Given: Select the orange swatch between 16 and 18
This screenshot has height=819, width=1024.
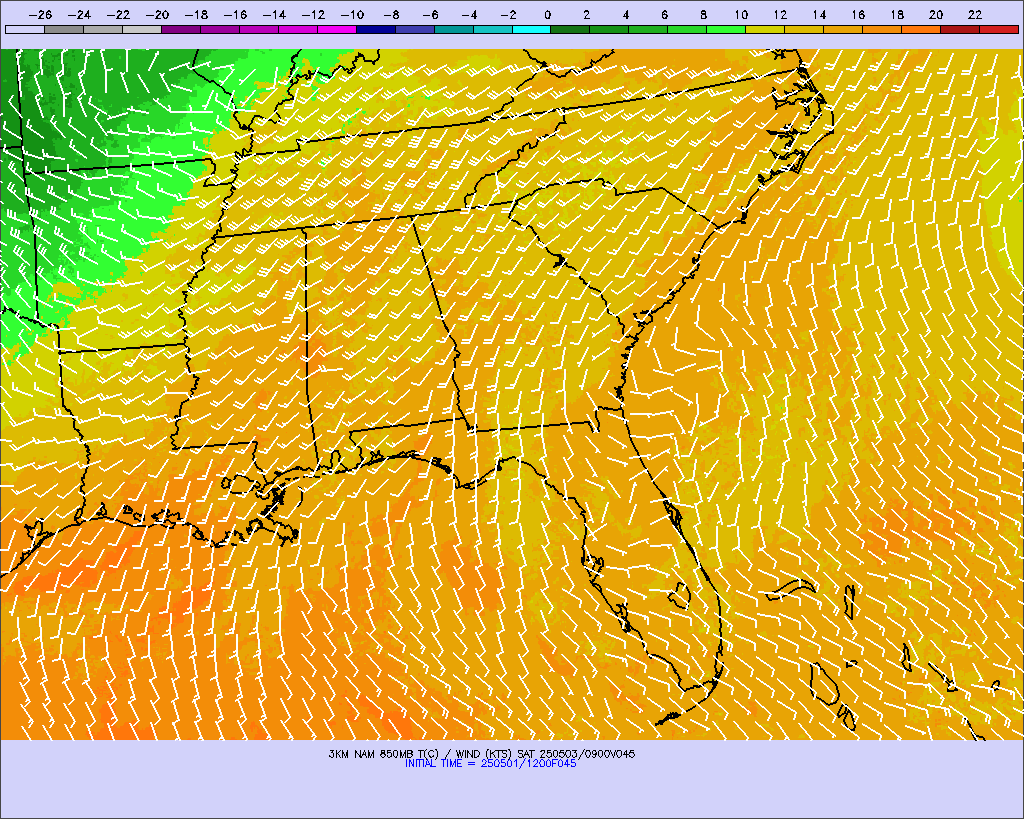Looking at the screenshot, I should tap(882, 29).
